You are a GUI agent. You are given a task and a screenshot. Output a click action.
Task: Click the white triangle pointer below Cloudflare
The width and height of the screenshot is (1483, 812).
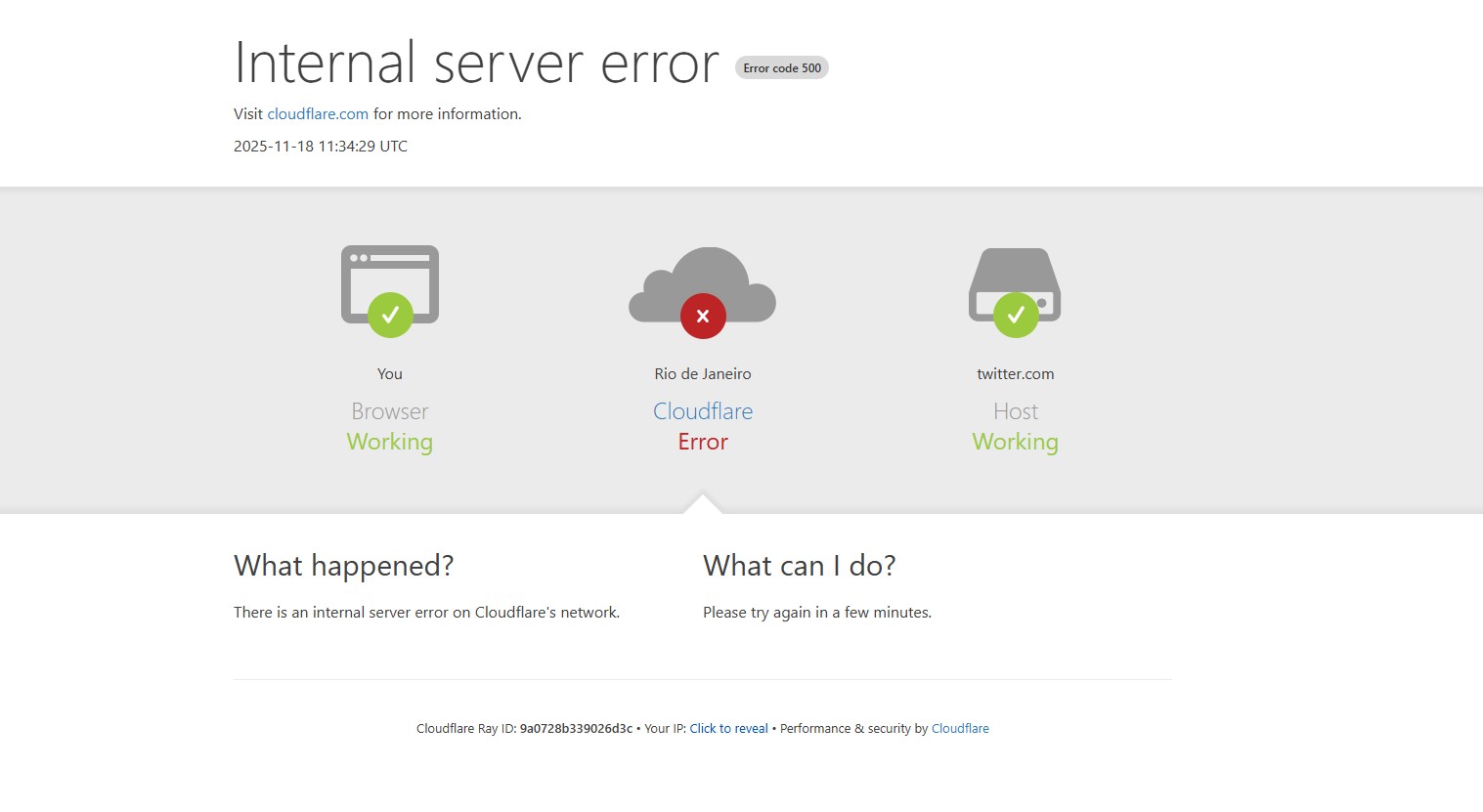coord(703,504)
